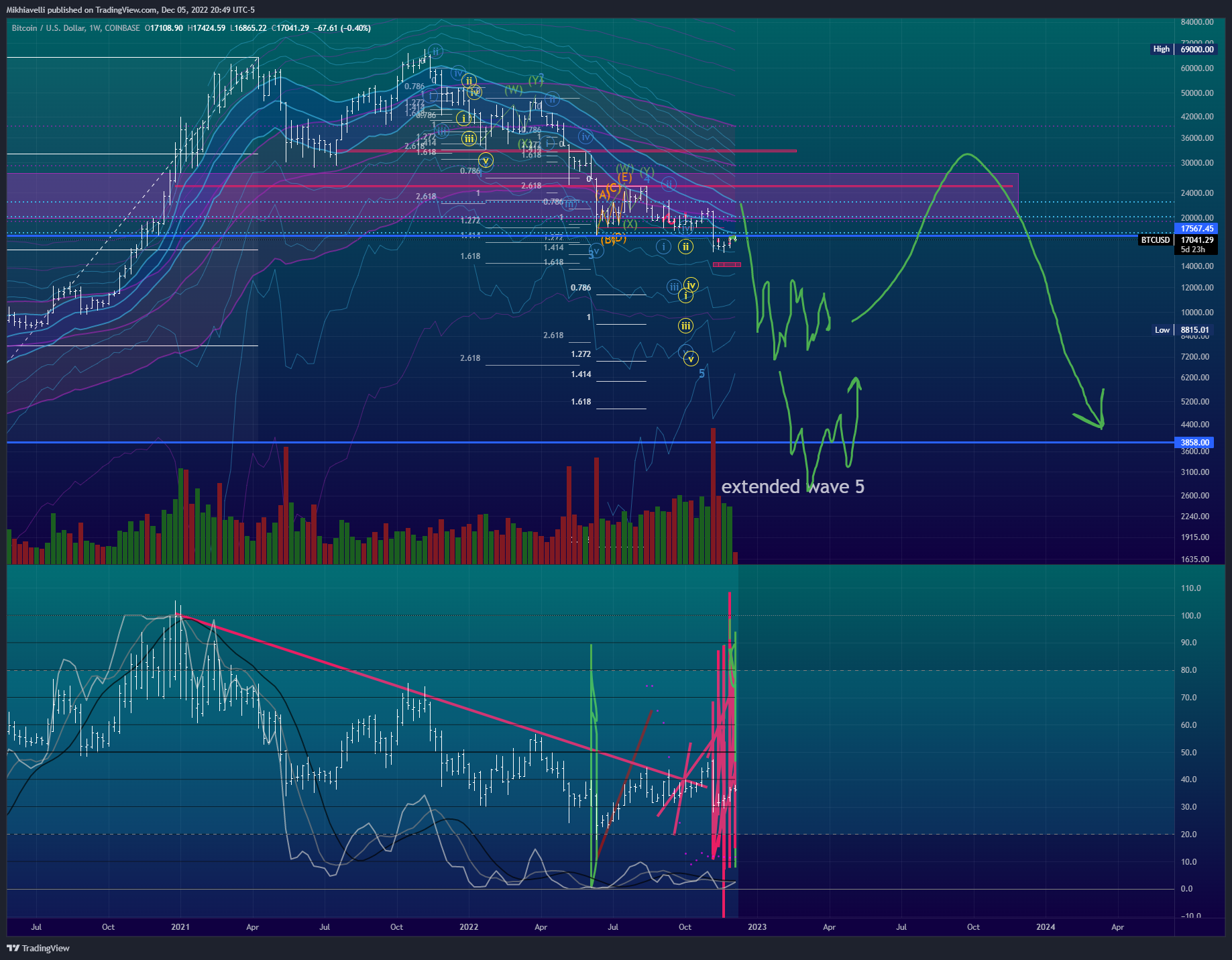Click the orange (C) wave label
1232x960 pixels.
click(614, 188)
